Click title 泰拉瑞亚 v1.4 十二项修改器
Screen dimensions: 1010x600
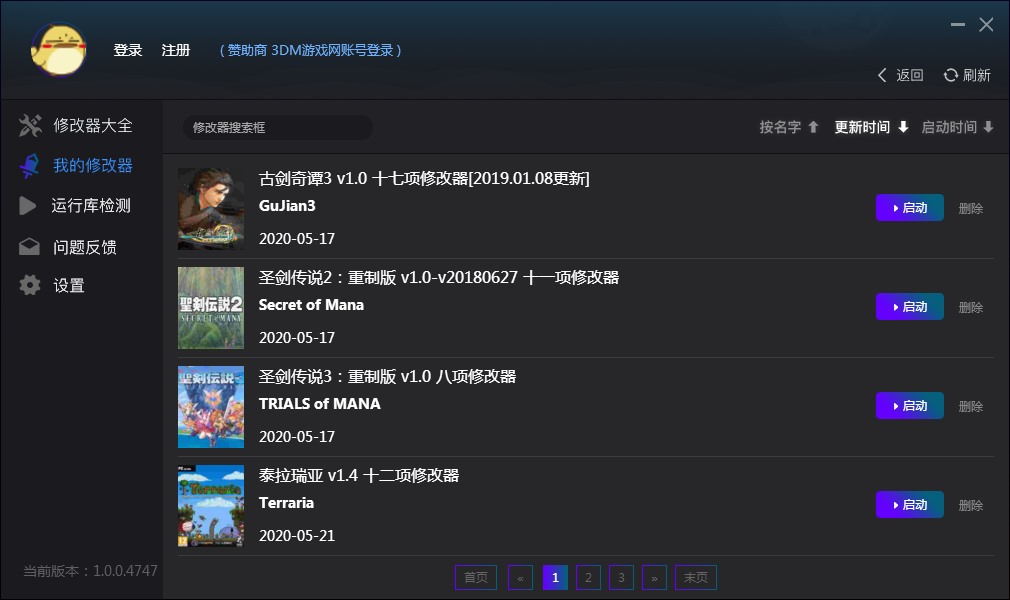[x=359, y=476]
